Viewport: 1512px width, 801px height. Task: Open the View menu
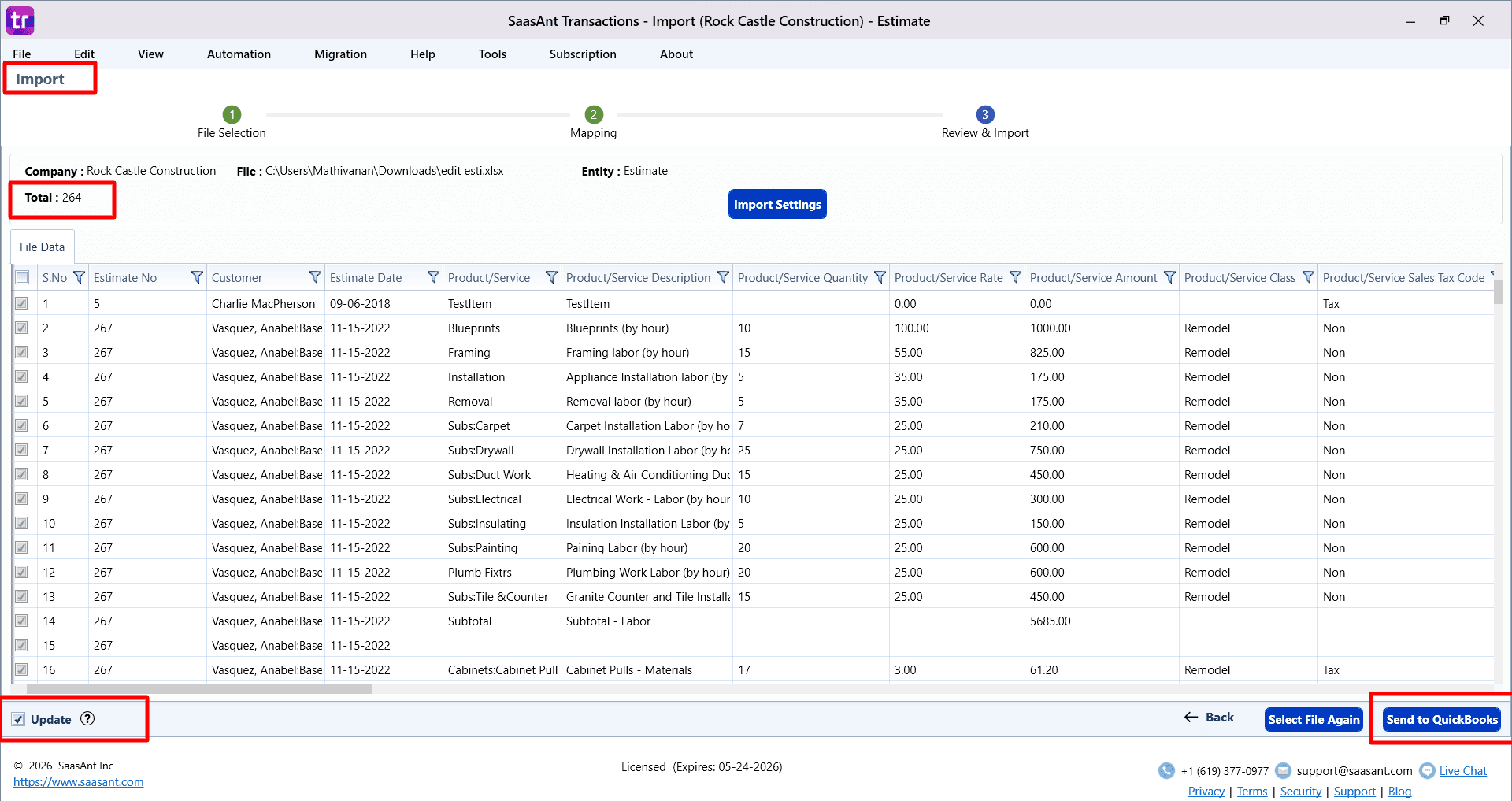[x=150, y=54]
